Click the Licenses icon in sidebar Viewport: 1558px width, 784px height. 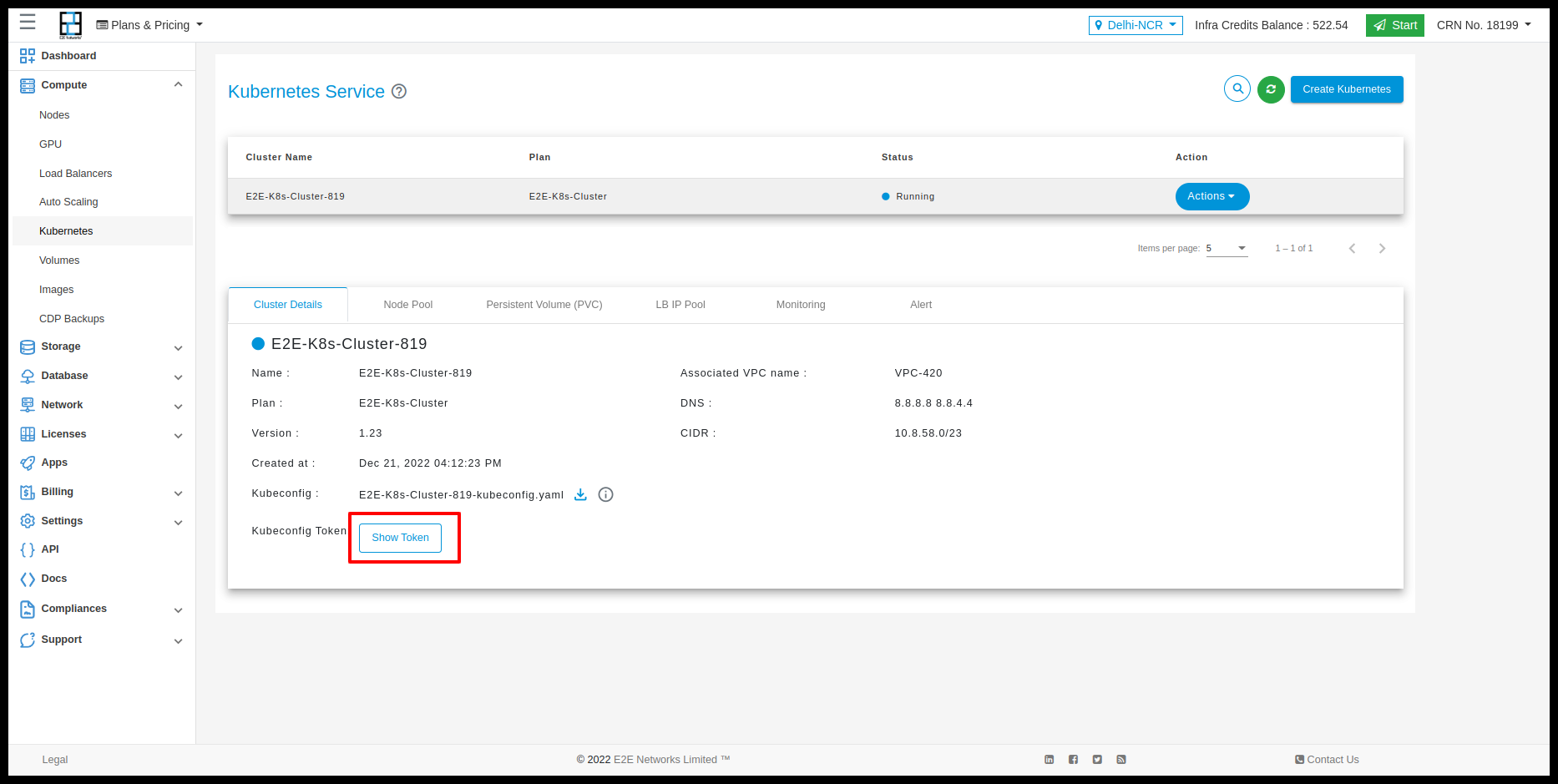click(x=28, y=434)
